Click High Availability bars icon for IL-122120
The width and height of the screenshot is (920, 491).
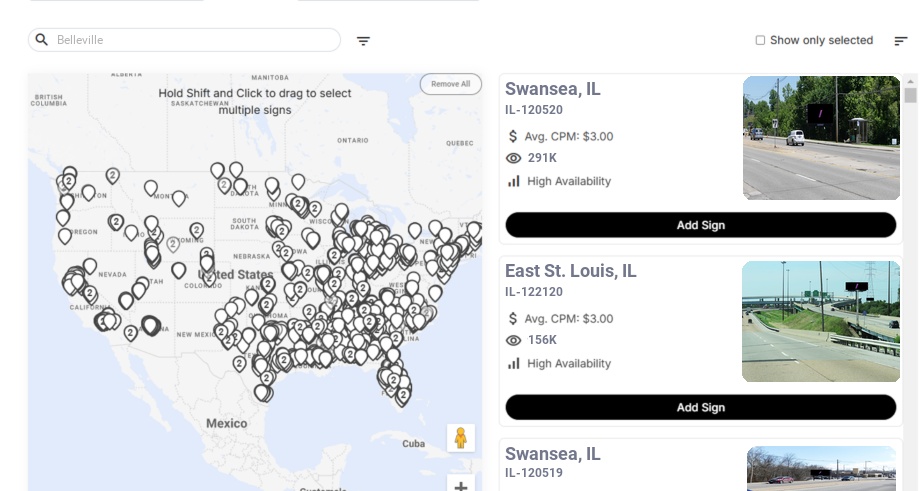[514, 363]
